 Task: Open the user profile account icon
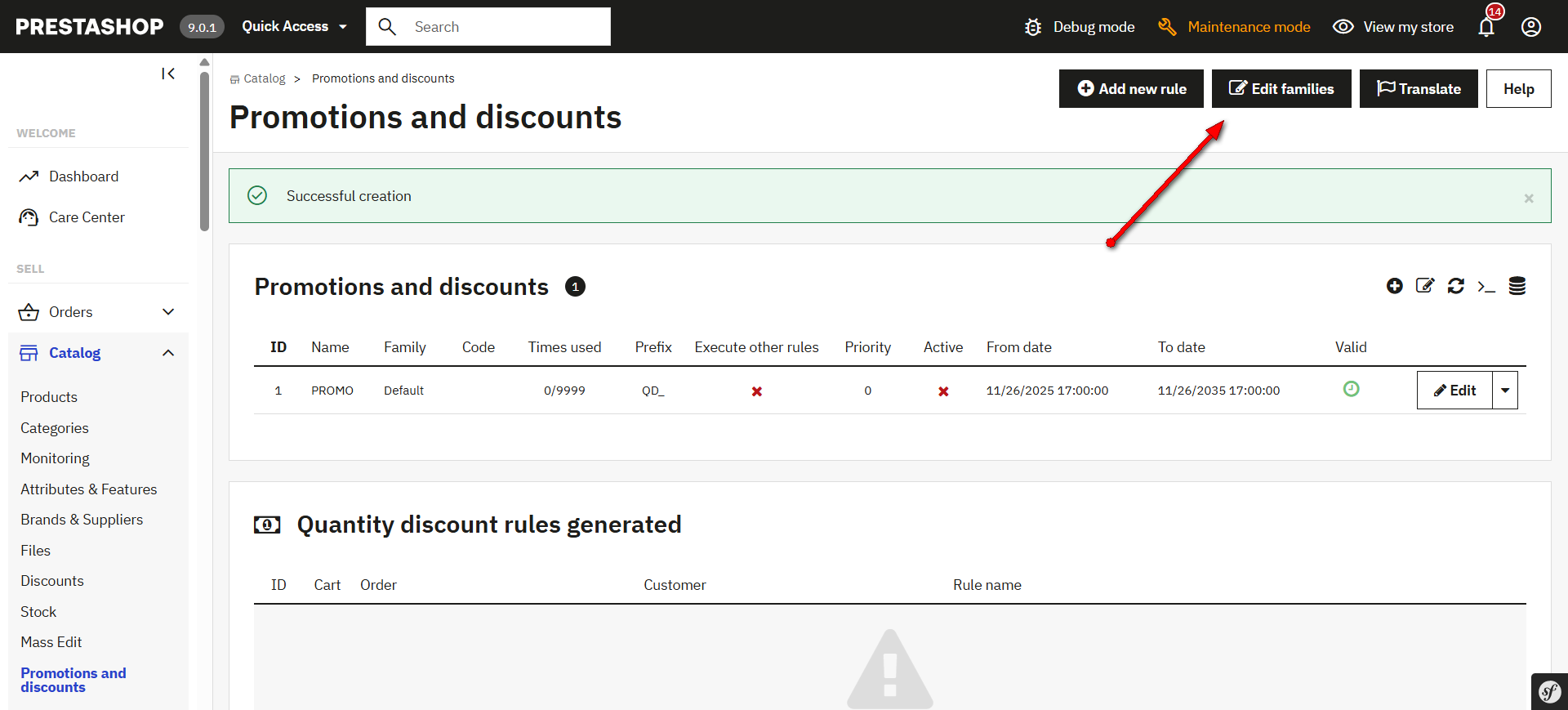pyautogui.click(x=1531, y=27)
